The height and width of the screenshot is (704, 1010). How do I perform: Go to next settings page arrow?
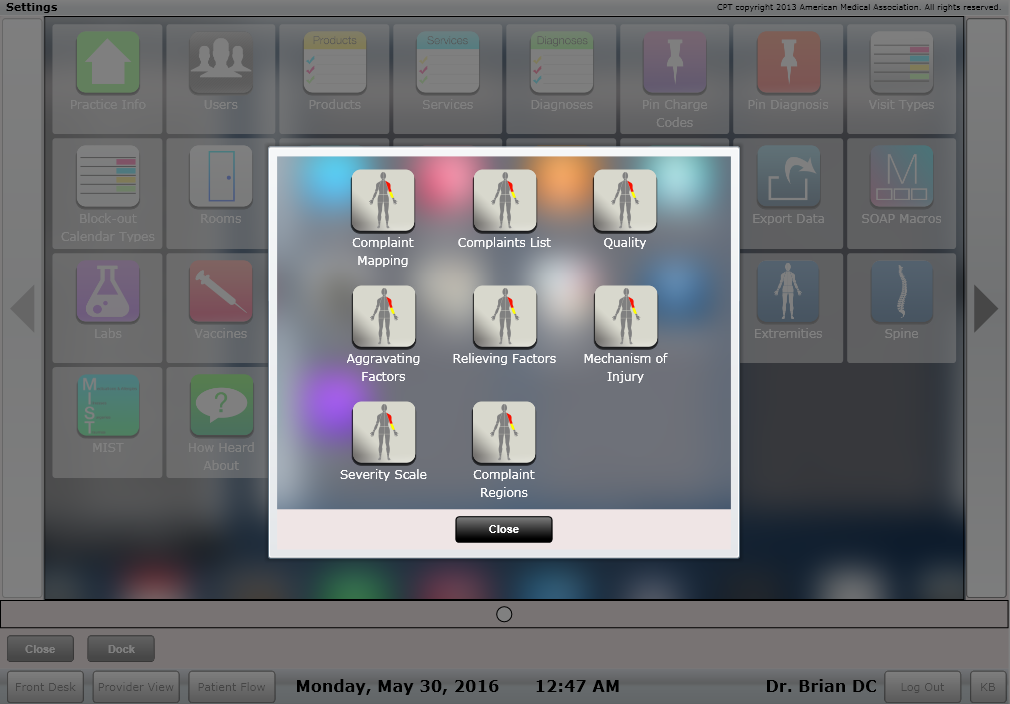click(986, 309)
